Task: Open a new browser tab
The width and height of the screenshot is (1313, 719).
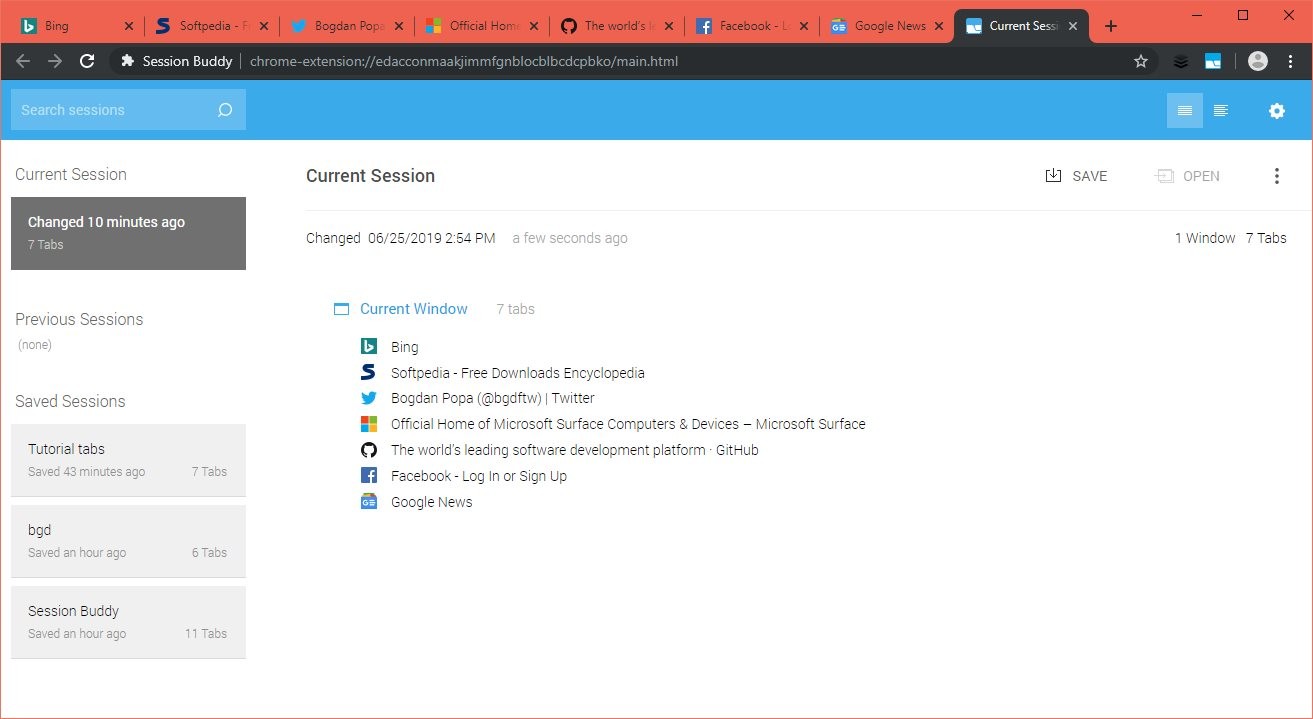Action: pyautogui.click(x=1110, y=26)
